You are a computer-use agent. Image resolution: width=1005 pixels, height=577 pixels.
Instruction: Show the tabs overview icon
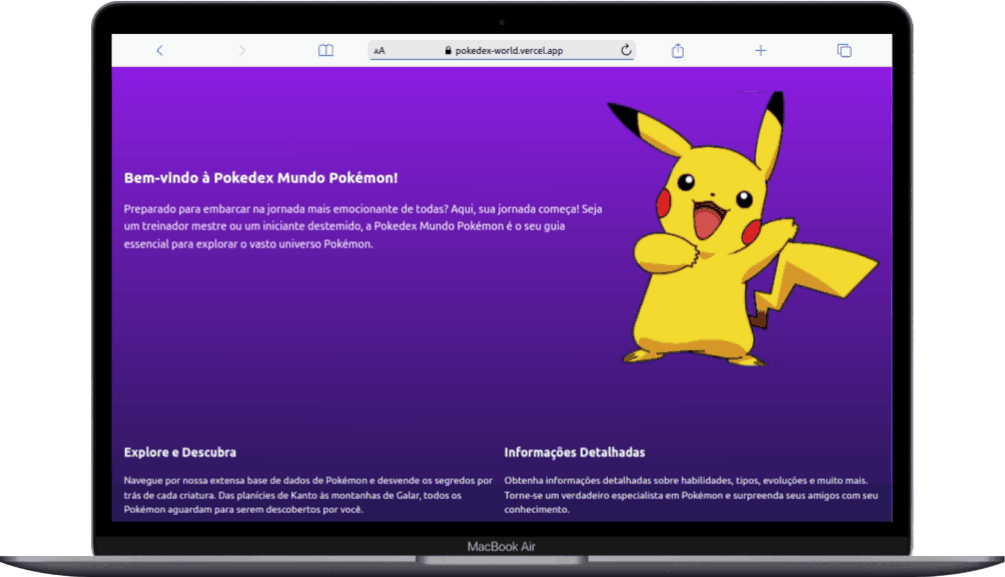tap(844, 50)
